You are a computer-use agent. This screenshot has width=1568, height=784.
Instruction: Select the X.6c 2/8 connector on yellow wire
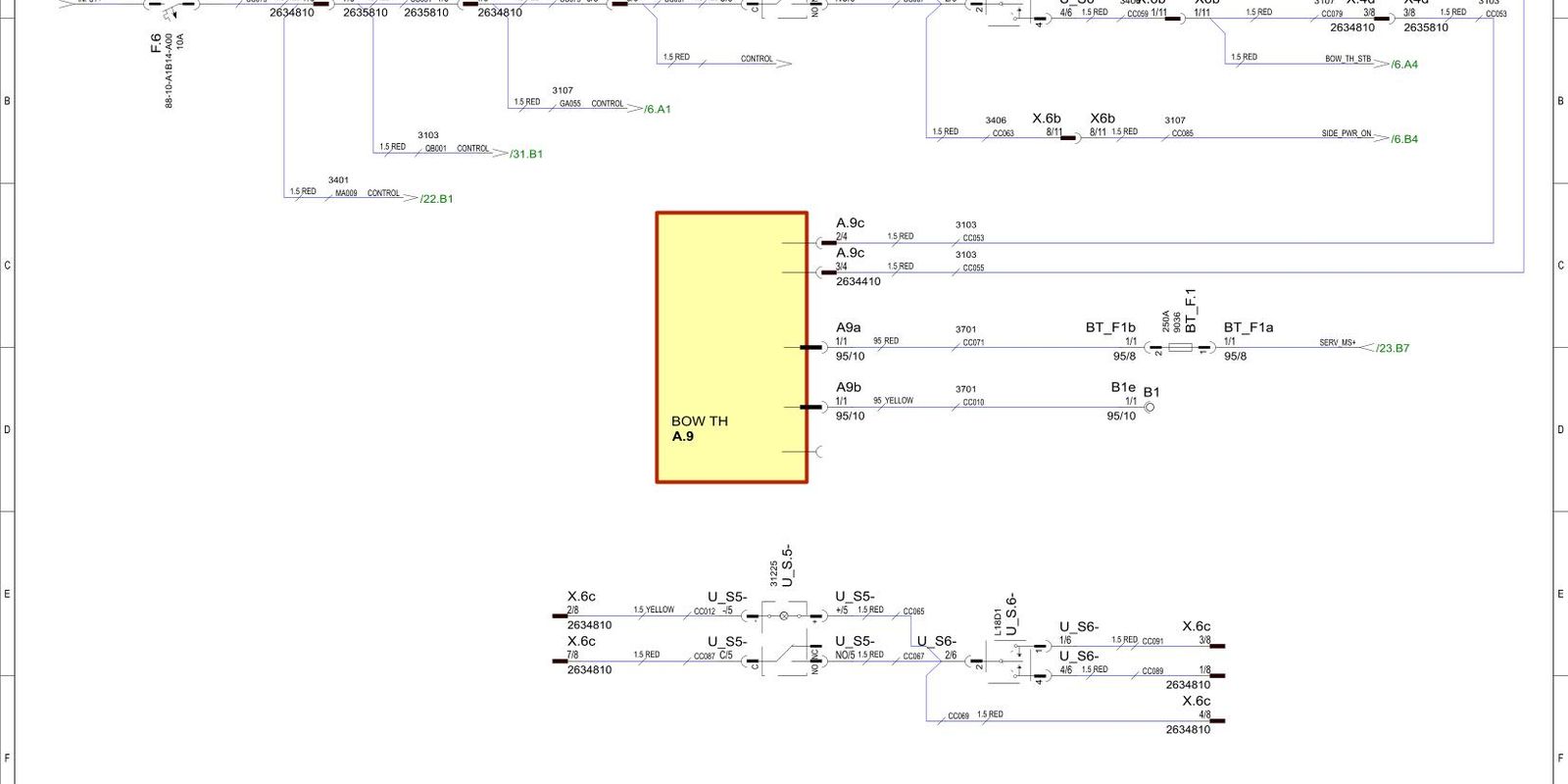(x=561, y=616)
